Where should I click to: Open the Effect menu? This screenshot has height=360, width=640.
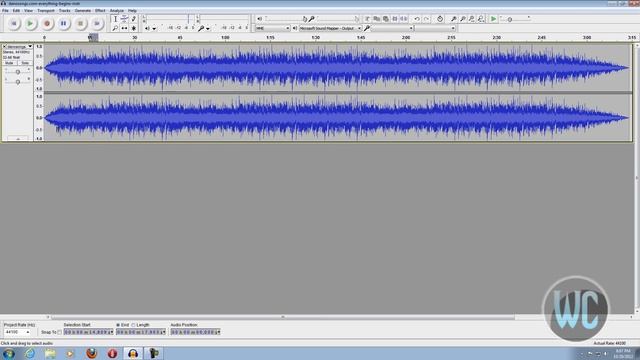pyautogui.click(x=100, y=11)
